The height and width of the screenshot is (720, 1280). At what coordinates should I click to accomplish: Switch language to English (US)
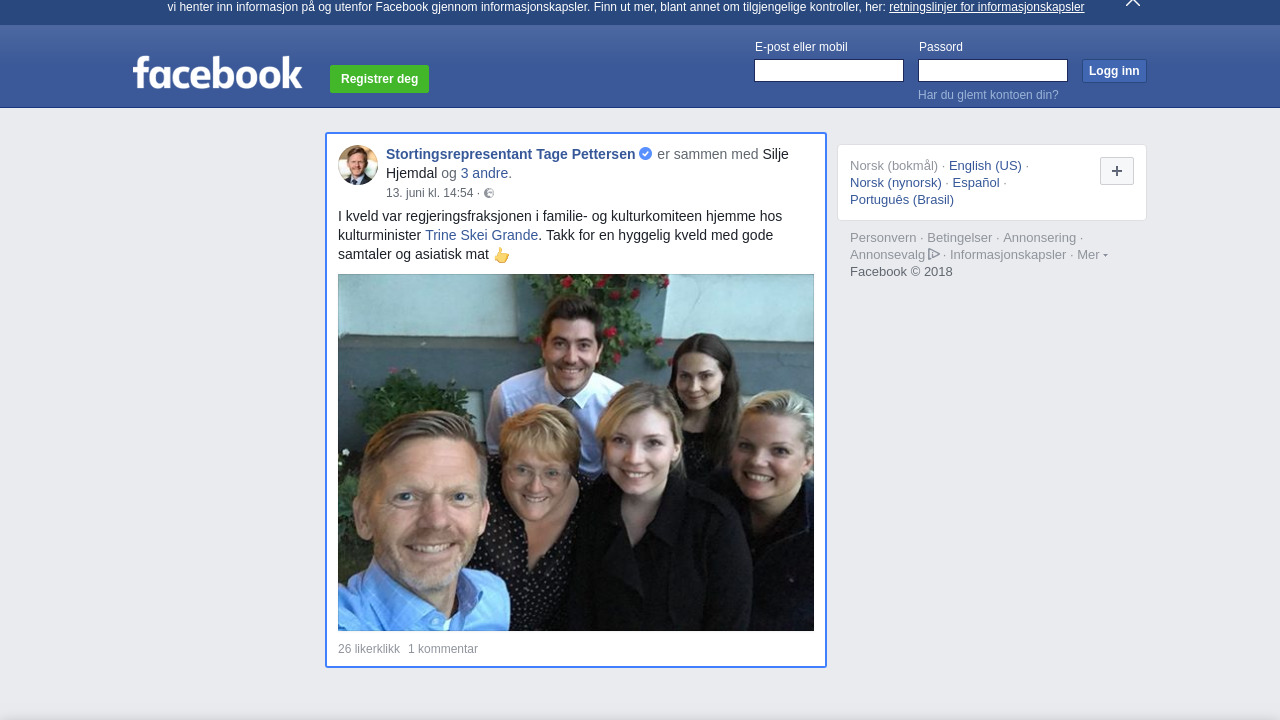985,166
